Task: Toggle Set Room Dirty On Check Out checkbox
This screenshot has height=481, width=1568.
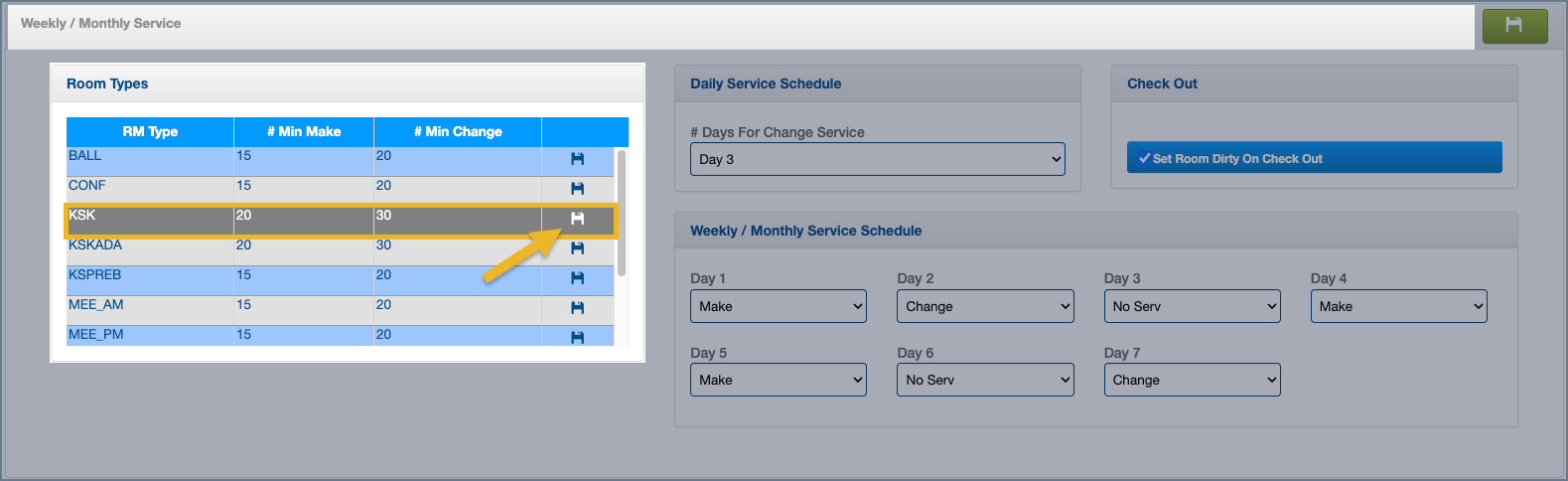Action: (x=1145, y=158)
